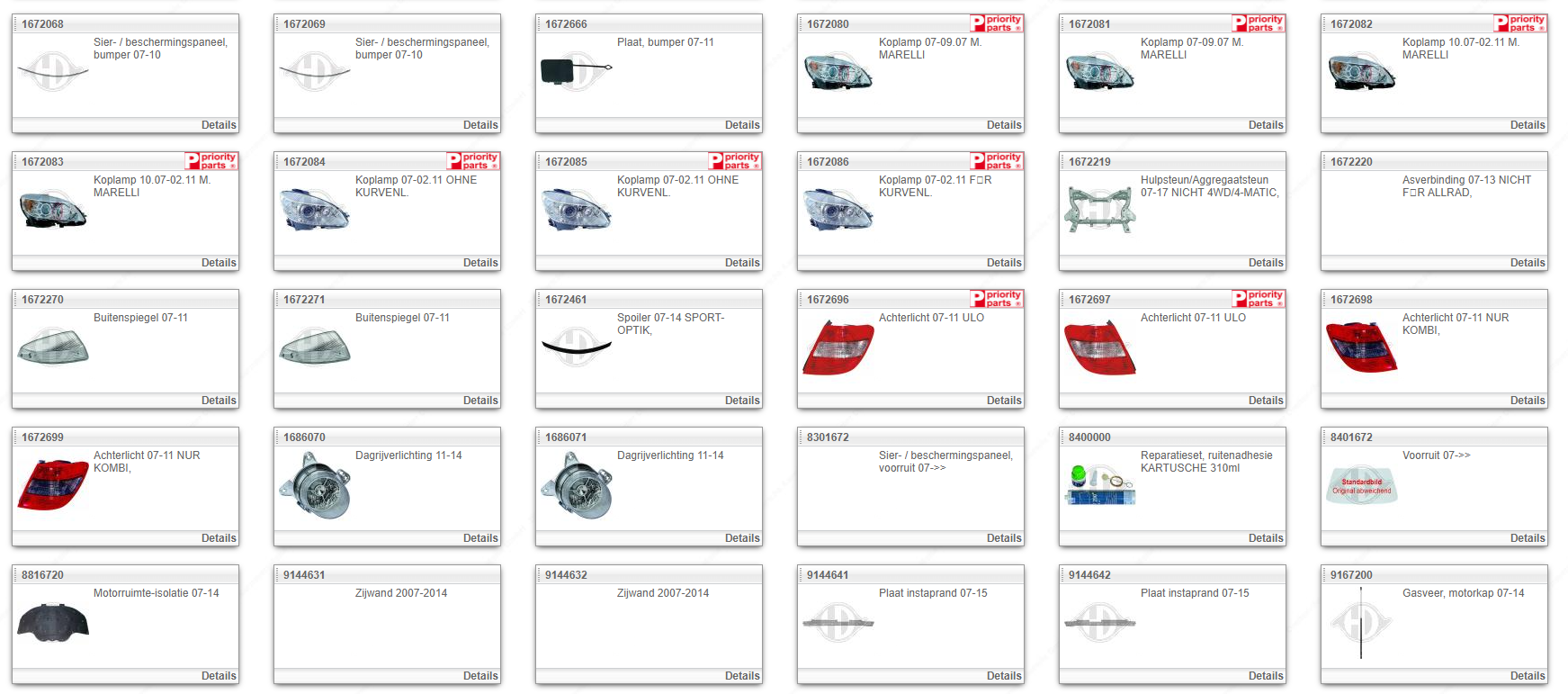The image size is (1568, 694).
Task: Click the Buitenspiegel 07-11 description of 1672270
Action: tap(140, 318)
